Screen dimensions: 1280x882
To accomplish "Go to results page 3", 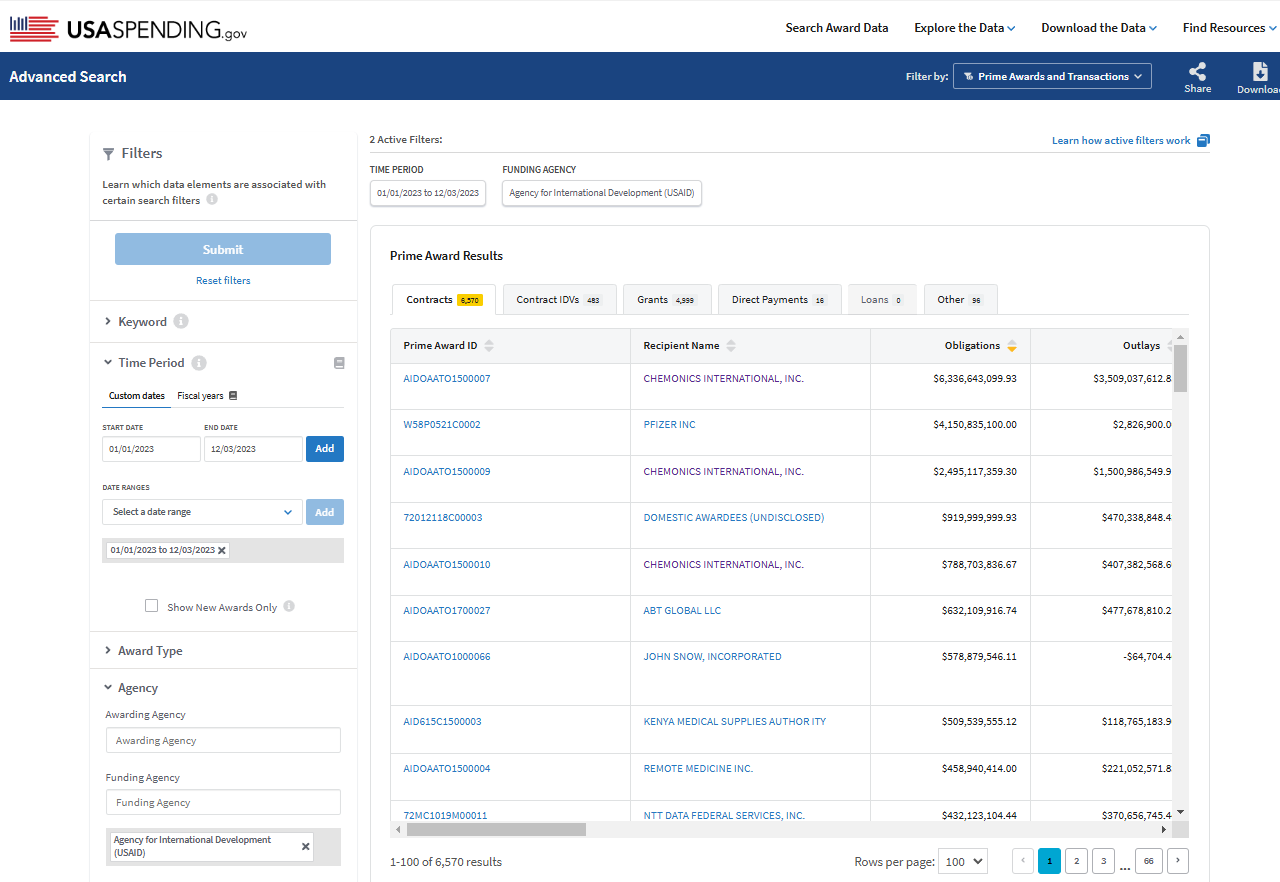I will pos(1103,861).
